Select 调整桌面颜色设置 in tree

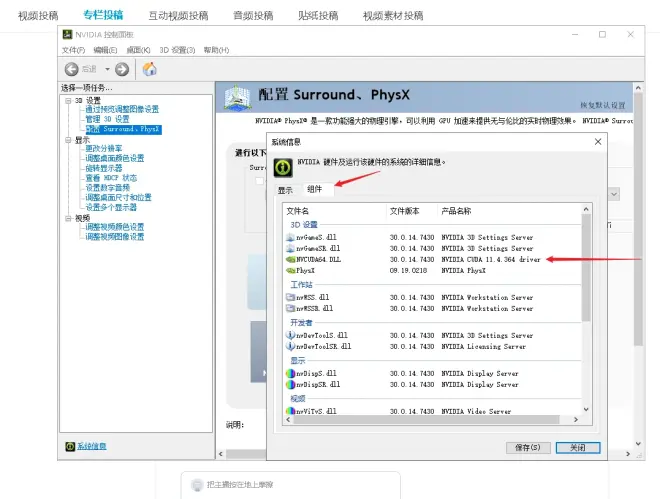pos(115,158)
